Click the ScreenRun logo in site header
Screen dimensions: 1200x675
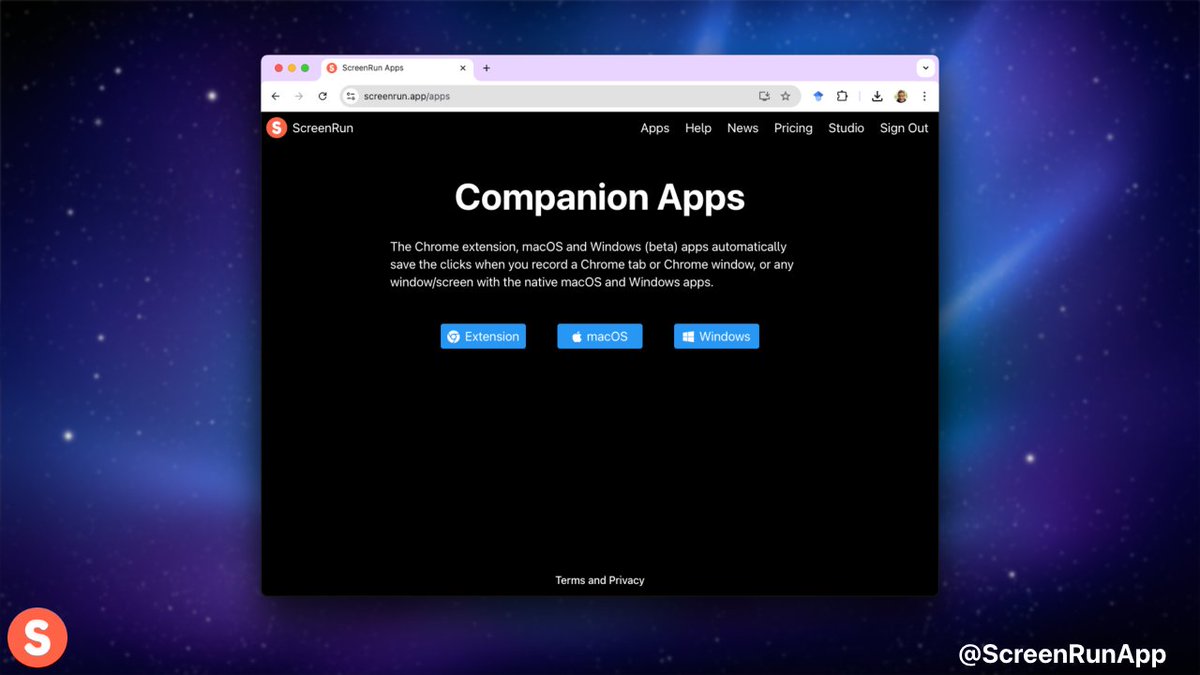point(310,127)
